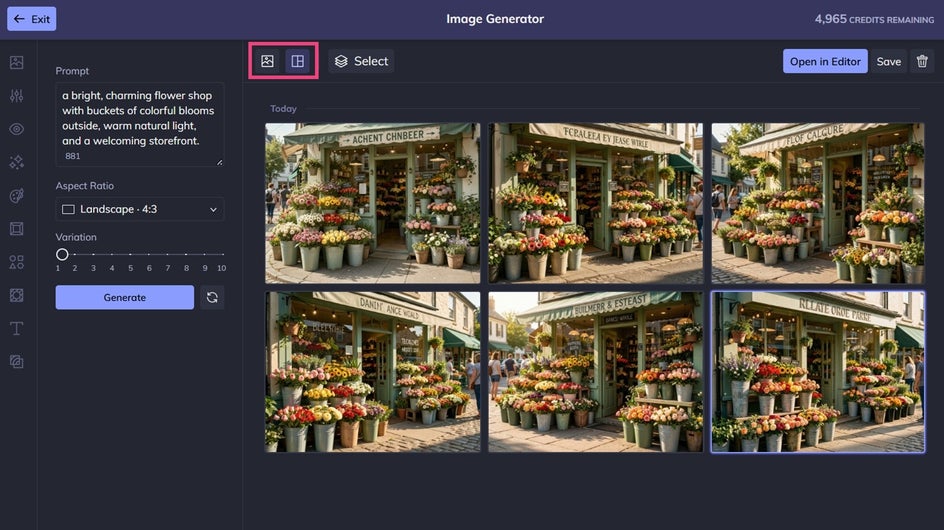Select the texture pattern tool in sidebar
Image resolution: width=944 pixels, height=530 pixels.
(17, 295)
